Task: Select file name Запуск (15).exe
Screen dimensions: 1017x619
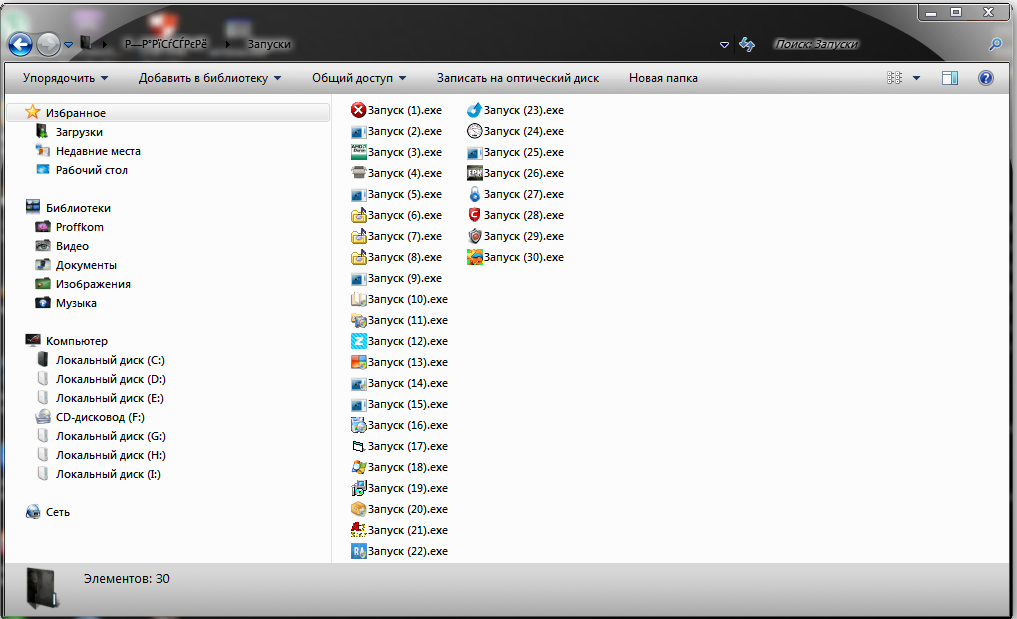Action: click(x=407, y=404)
